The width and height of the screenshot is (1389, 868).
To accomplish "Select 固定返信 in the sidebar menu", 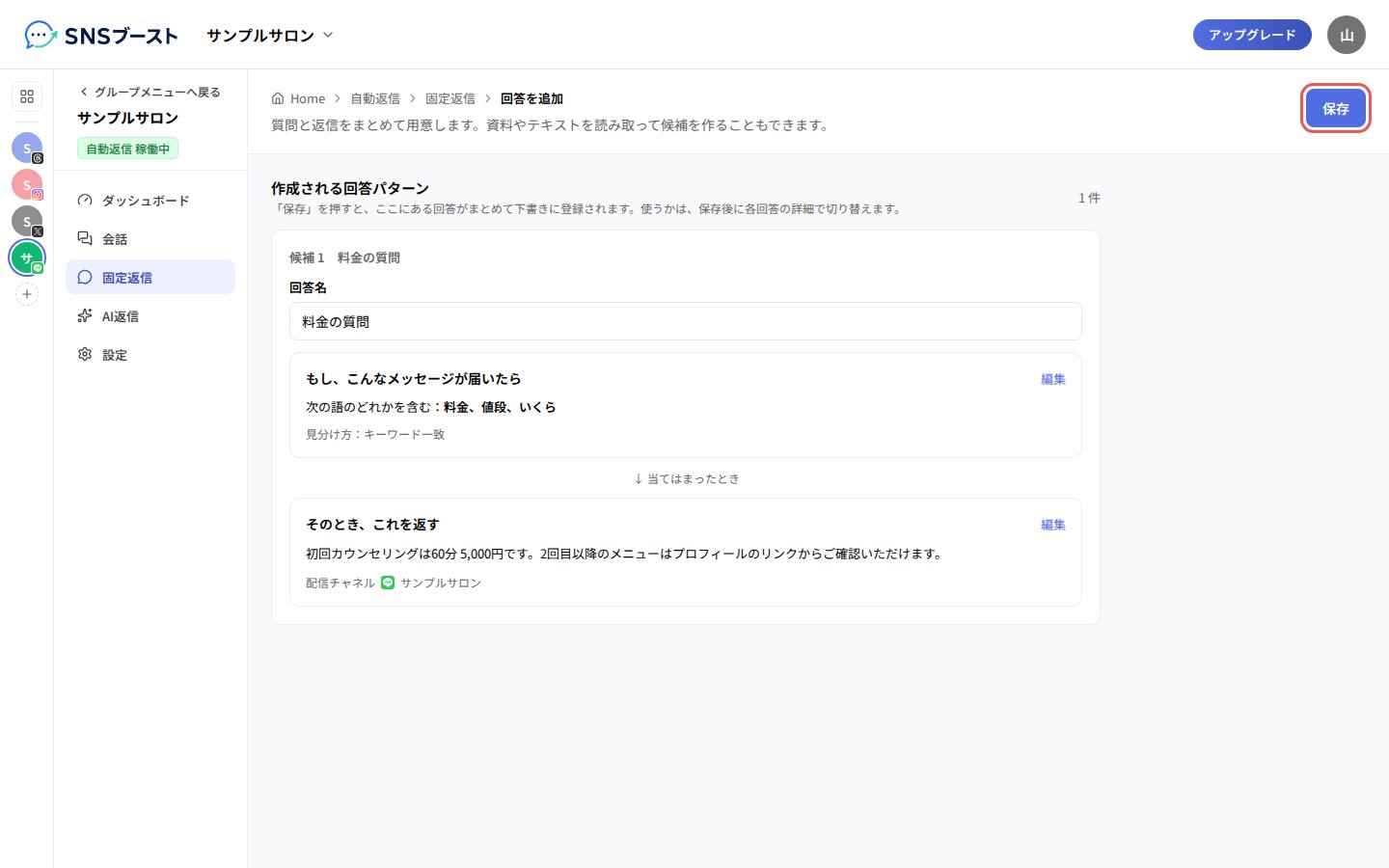I will (x=150, y=277).
